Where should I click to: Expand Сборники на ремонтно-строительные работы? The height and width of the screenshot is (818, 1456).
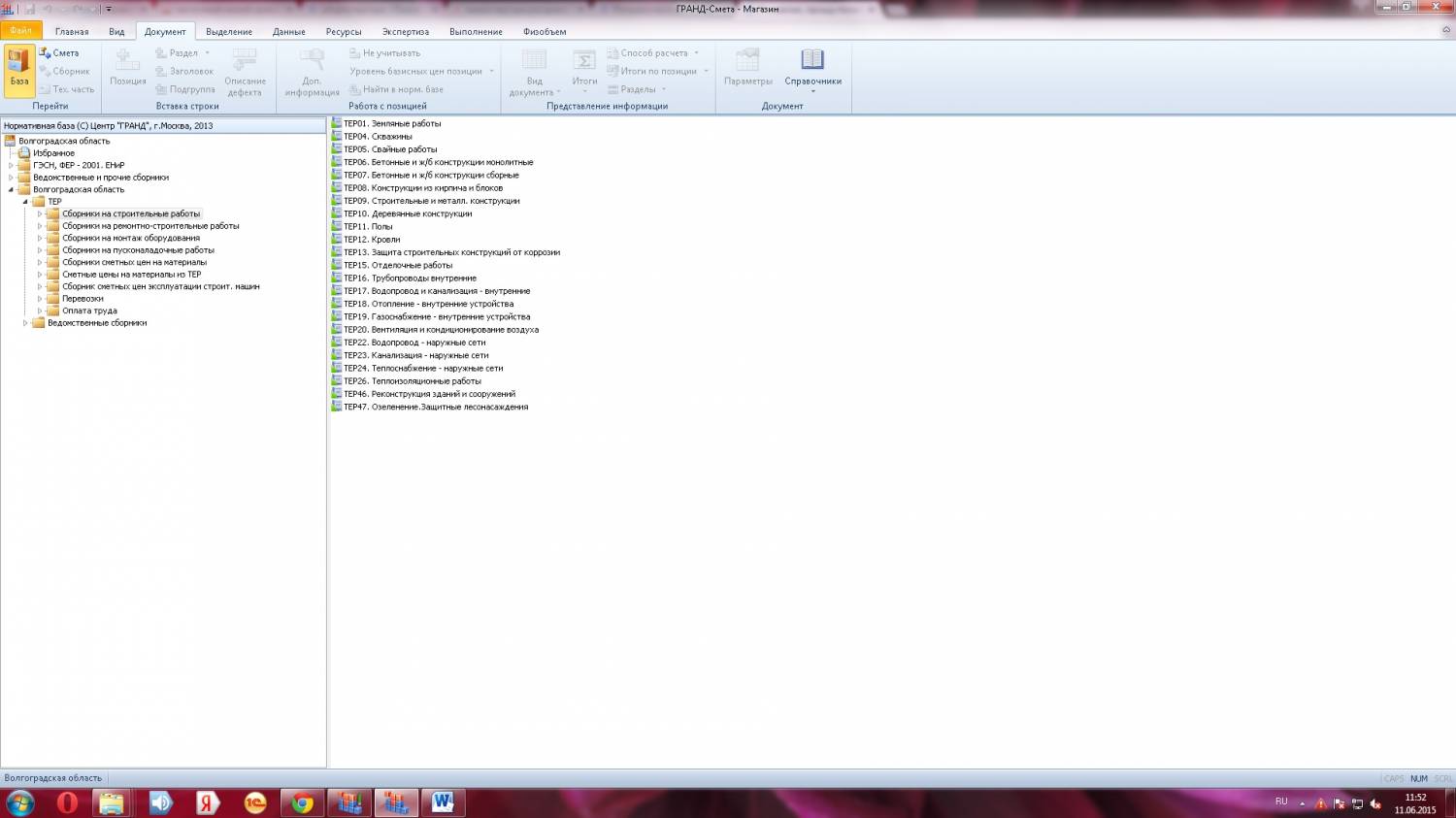[40, 226]
